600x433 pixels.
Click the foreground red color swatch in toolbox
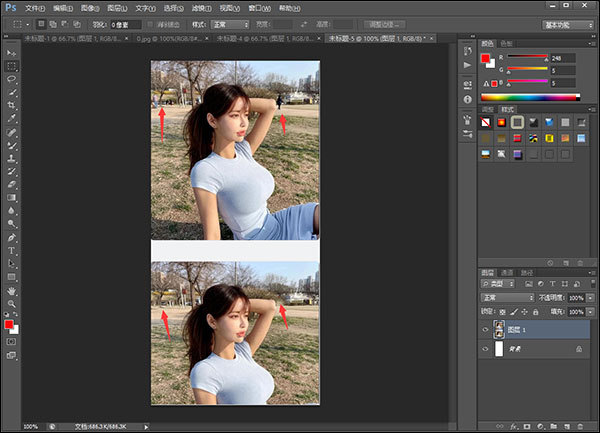pyautogui.click(x=10, y=325)
